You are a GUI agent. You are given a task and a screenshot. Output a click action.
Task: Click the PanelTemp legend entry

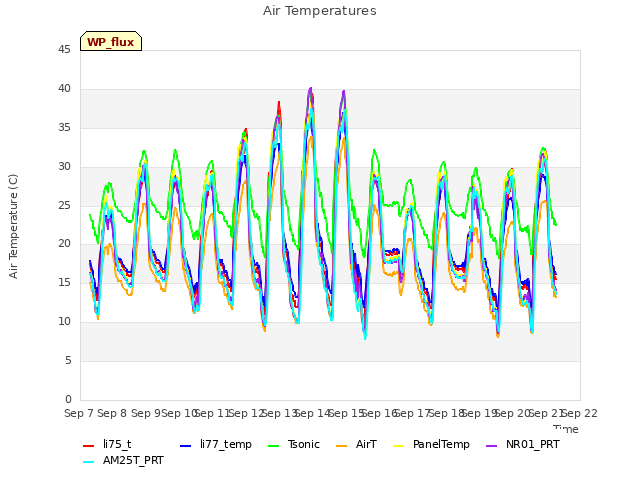coord(431,444)
